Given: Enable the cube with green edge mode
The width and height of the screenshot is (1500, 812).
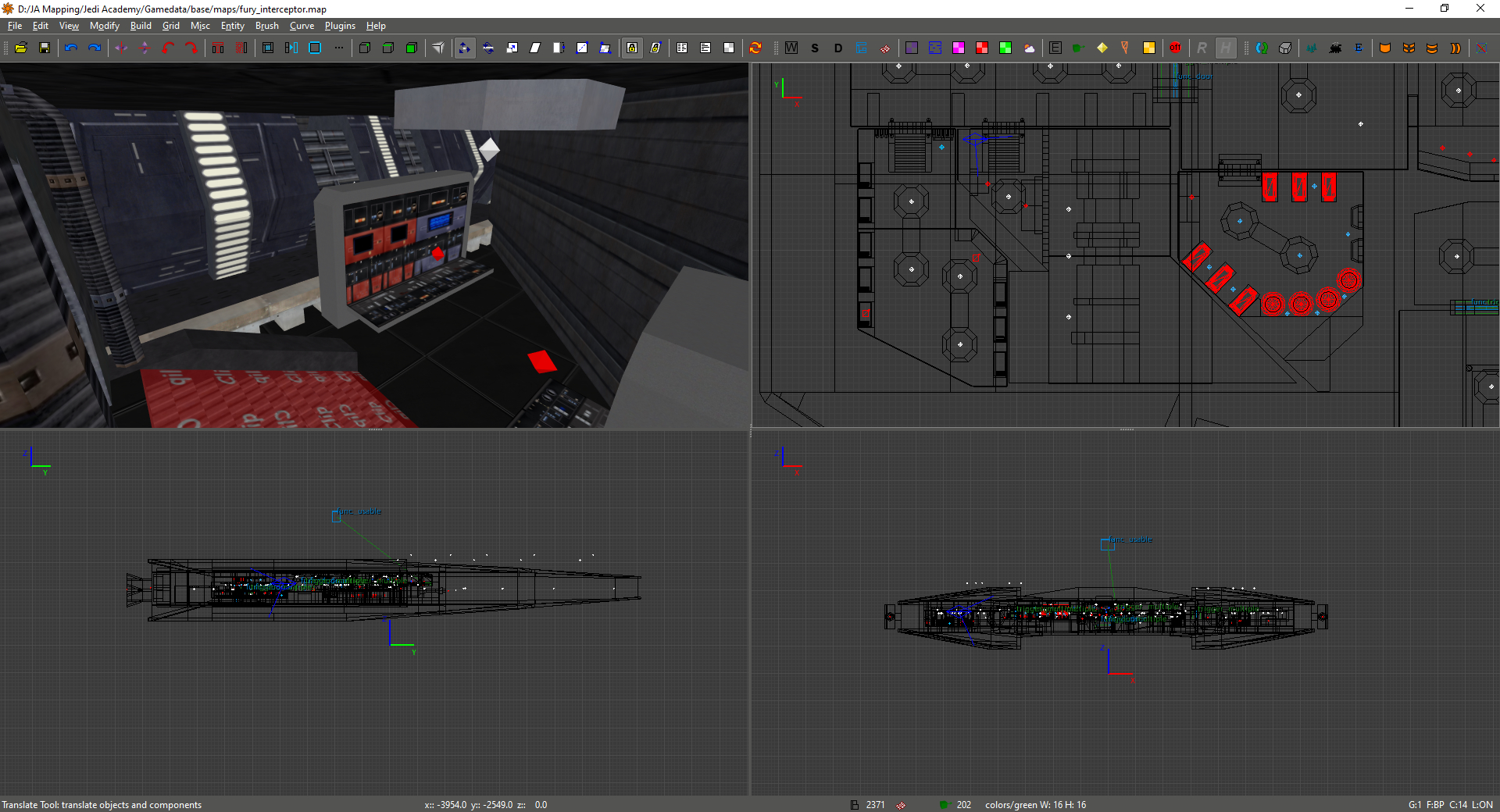Looking at the screenshot, I should coord(388,48).
